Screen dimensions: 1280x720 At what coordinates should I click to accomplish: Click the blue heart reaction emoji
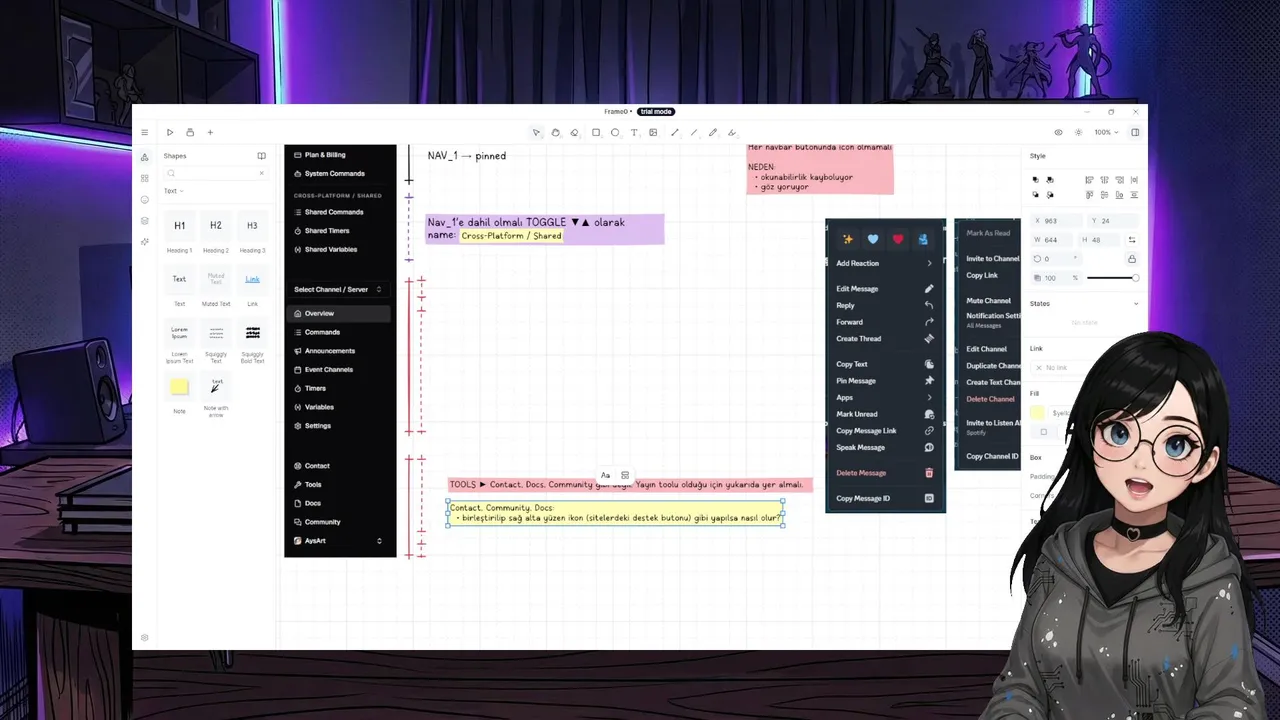tap(873, 239)
